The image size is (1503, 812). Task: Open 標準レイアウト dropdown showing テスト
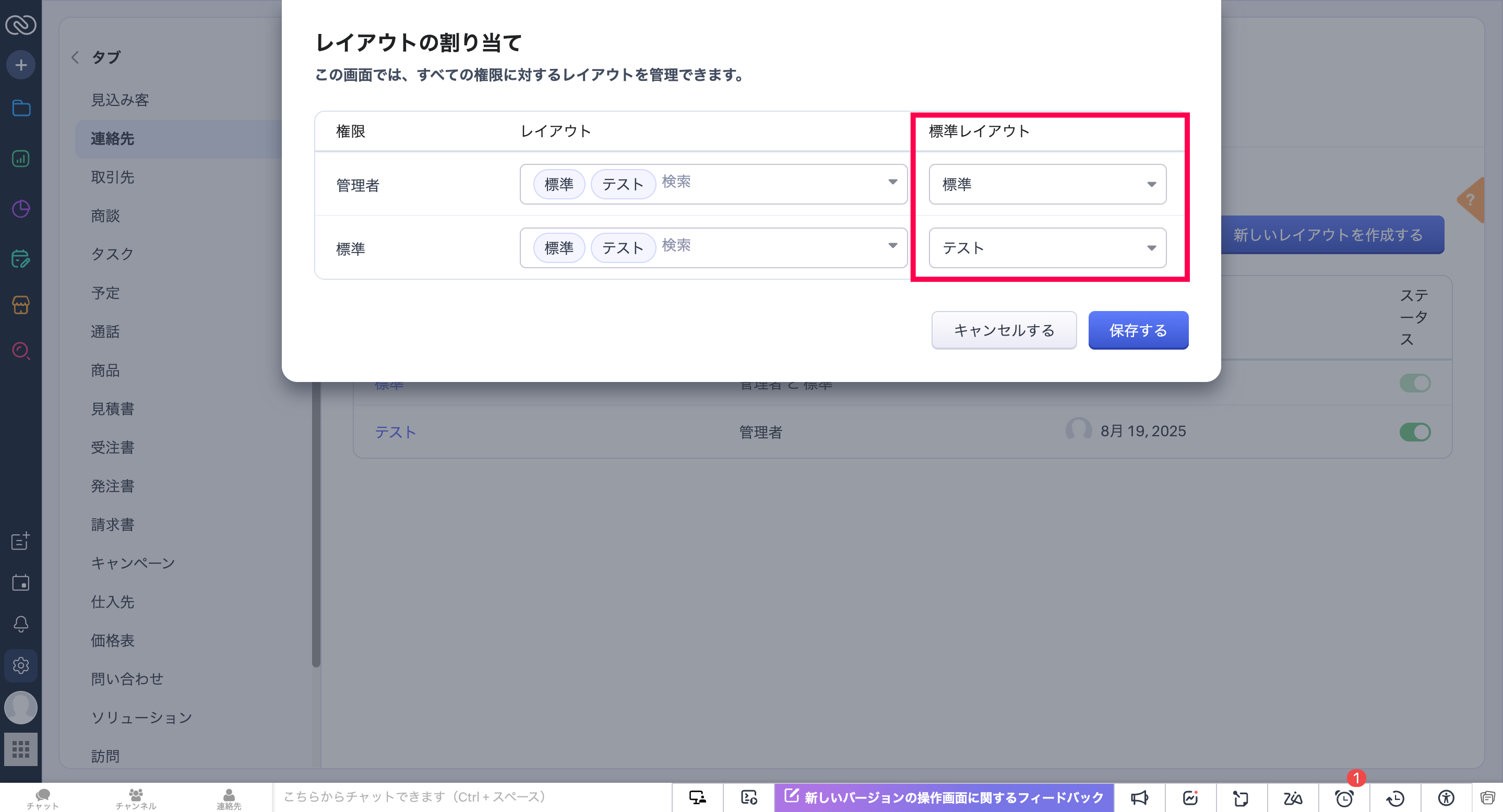(x=1047, y=248)
